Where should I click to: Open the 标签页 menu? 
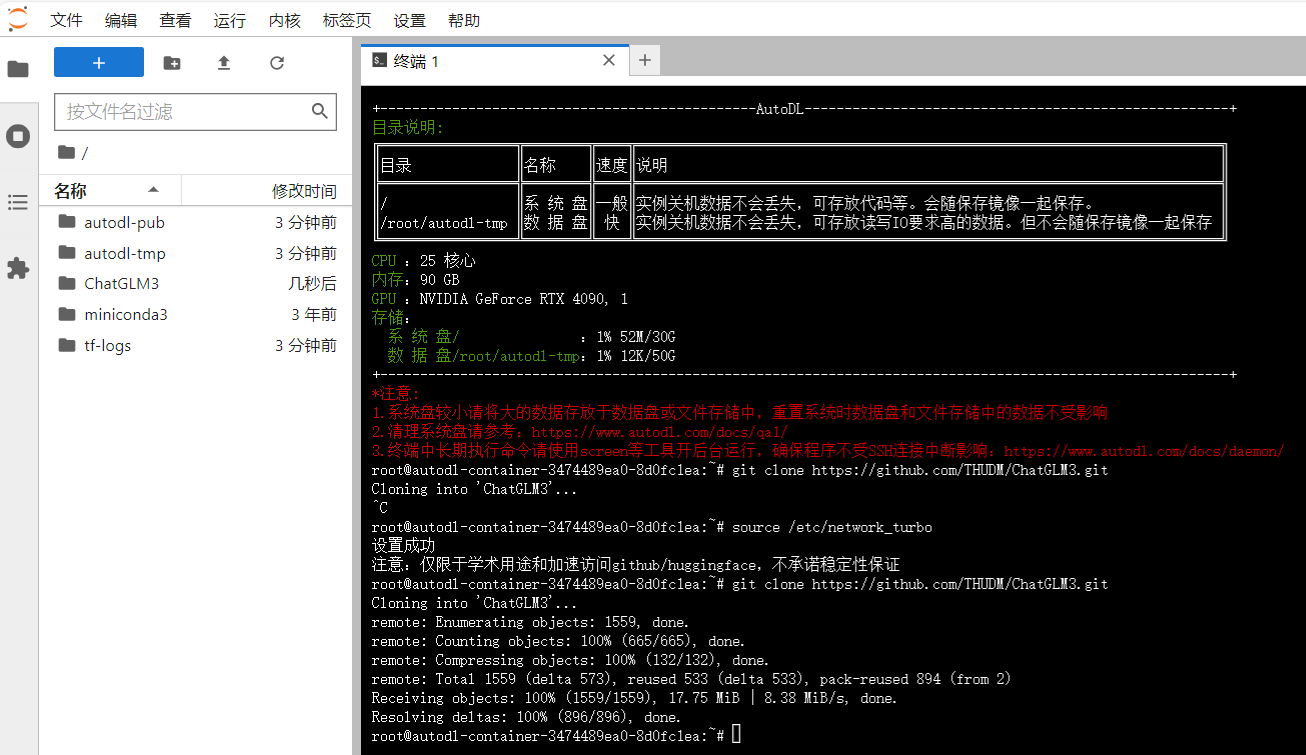point(347,20)
